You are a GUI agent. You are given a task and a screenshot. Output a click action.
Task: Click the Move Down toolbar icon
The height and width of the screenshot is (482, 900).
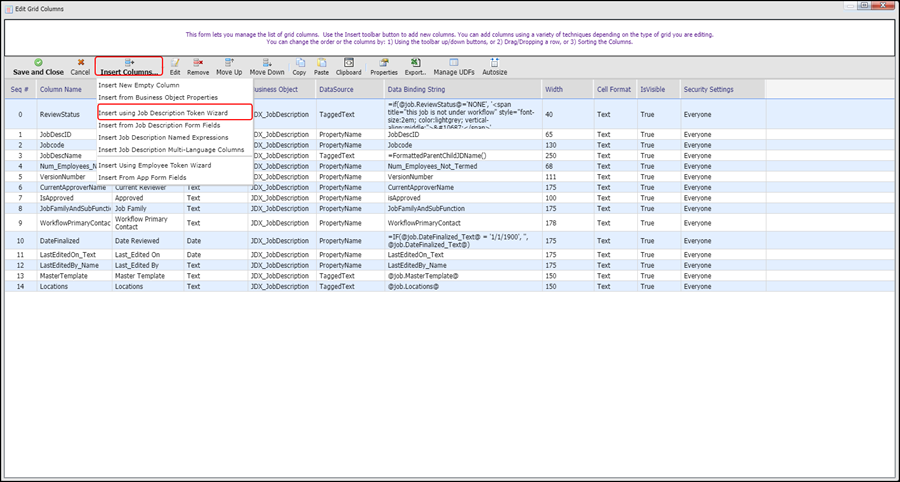[267, 66]
